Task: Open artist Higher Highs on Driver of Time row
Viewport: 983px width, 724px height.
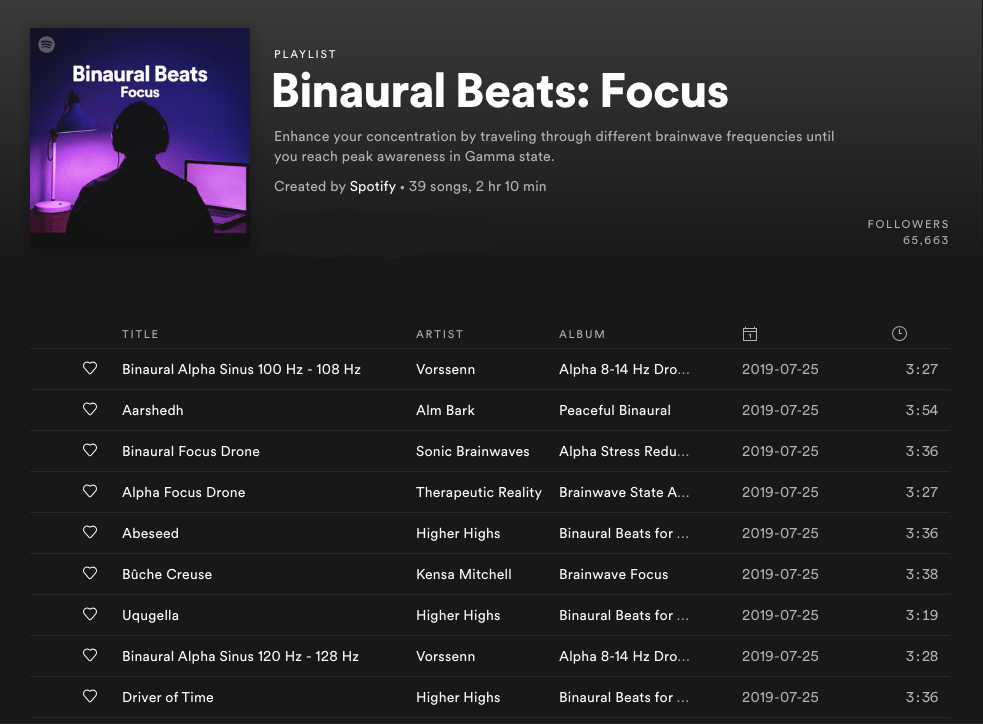Action: coord(458,697)
